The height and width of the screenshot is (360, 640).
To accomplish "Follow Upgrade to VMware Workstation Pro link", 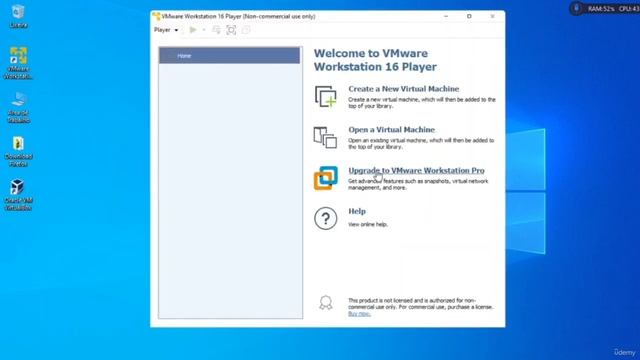I will (x=416, y=170).
